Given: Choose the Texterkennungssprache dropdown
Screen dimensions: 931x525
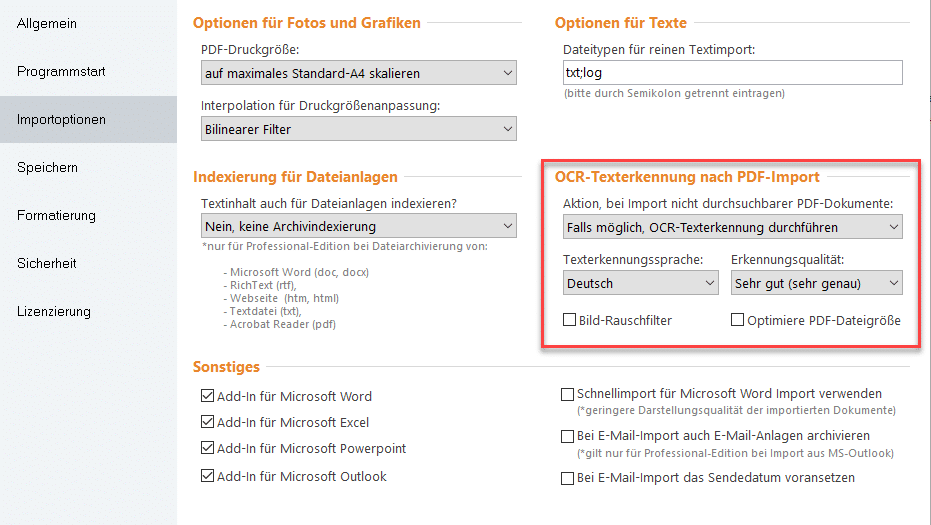Looking at the screenshot, I should [640, 283].
